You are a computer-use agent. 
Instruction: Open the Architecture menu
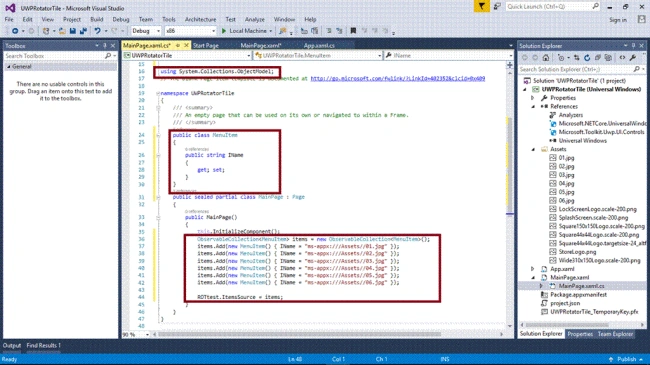(200, 19)
